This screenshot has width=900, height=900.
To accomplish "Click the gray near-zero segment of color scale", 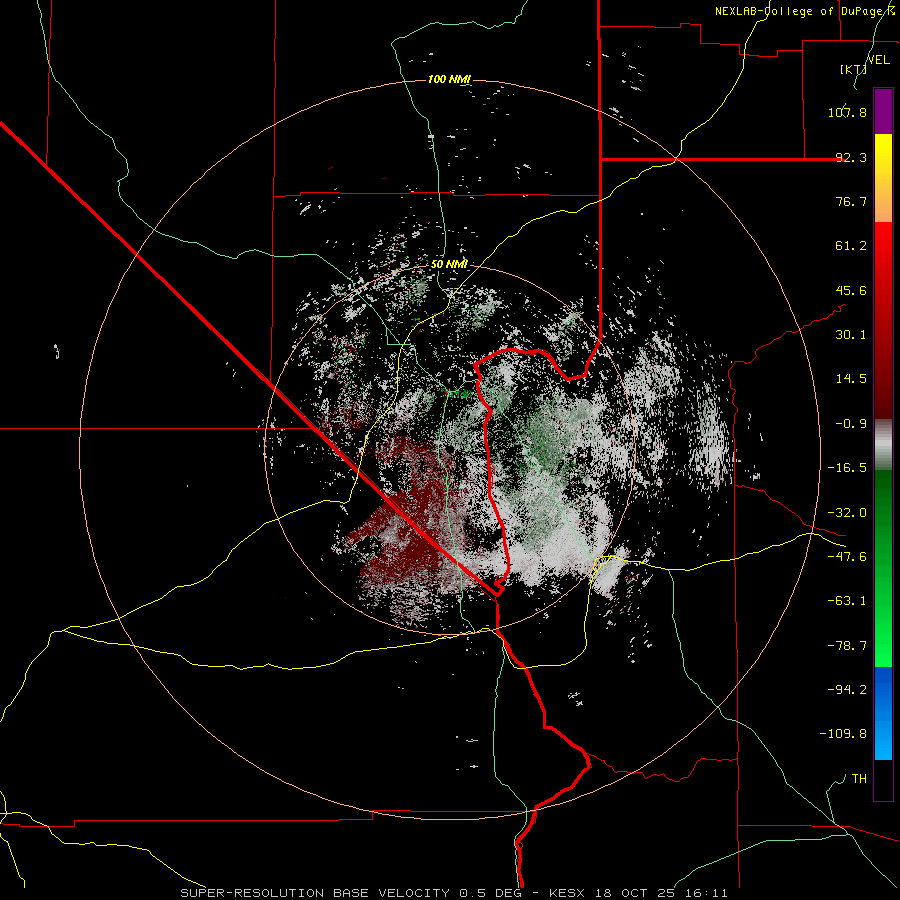I will click(x=883, y=444).
